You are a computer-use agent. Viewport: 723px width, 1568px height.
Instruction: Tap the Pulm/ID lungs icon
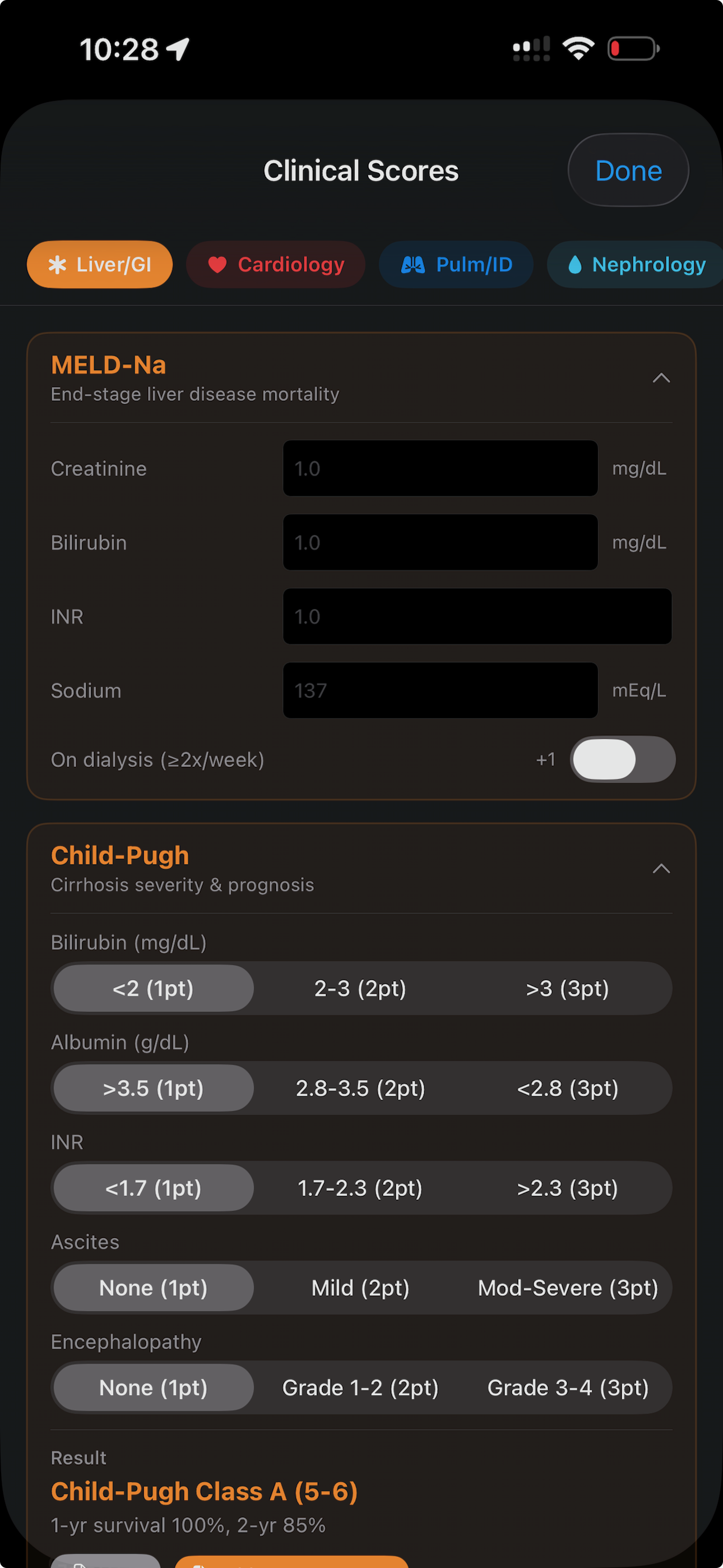(413, 265)
